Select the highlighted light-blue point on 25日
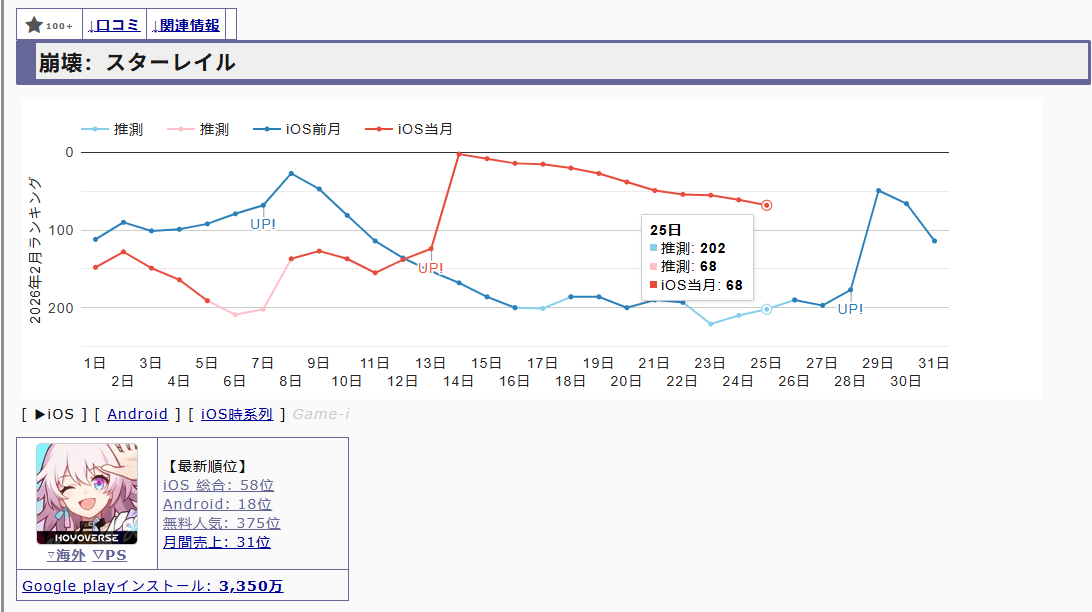 click(766, 309)
